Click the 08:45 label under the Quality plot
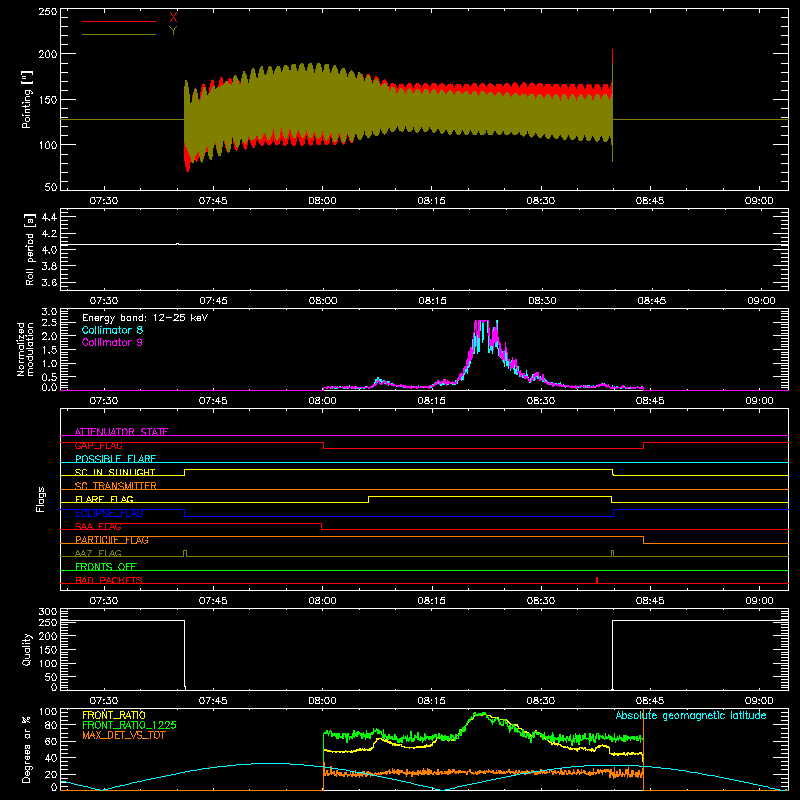800x800 pixels. pos(650,701)
